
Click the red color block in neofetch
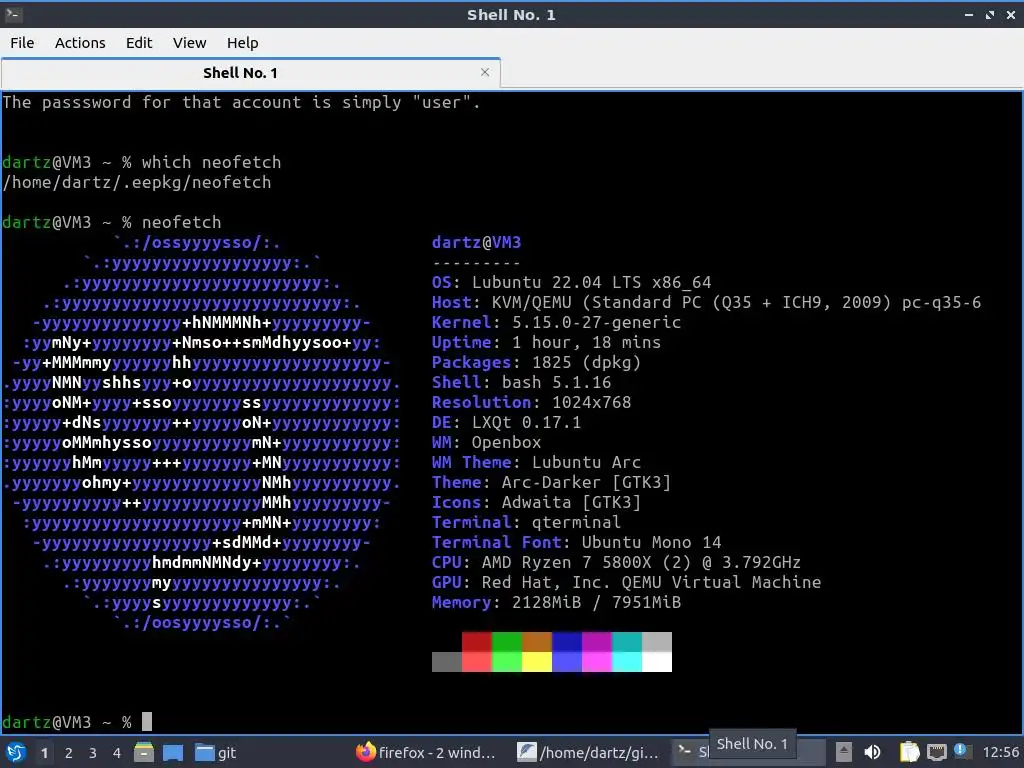tap(477, 641)
